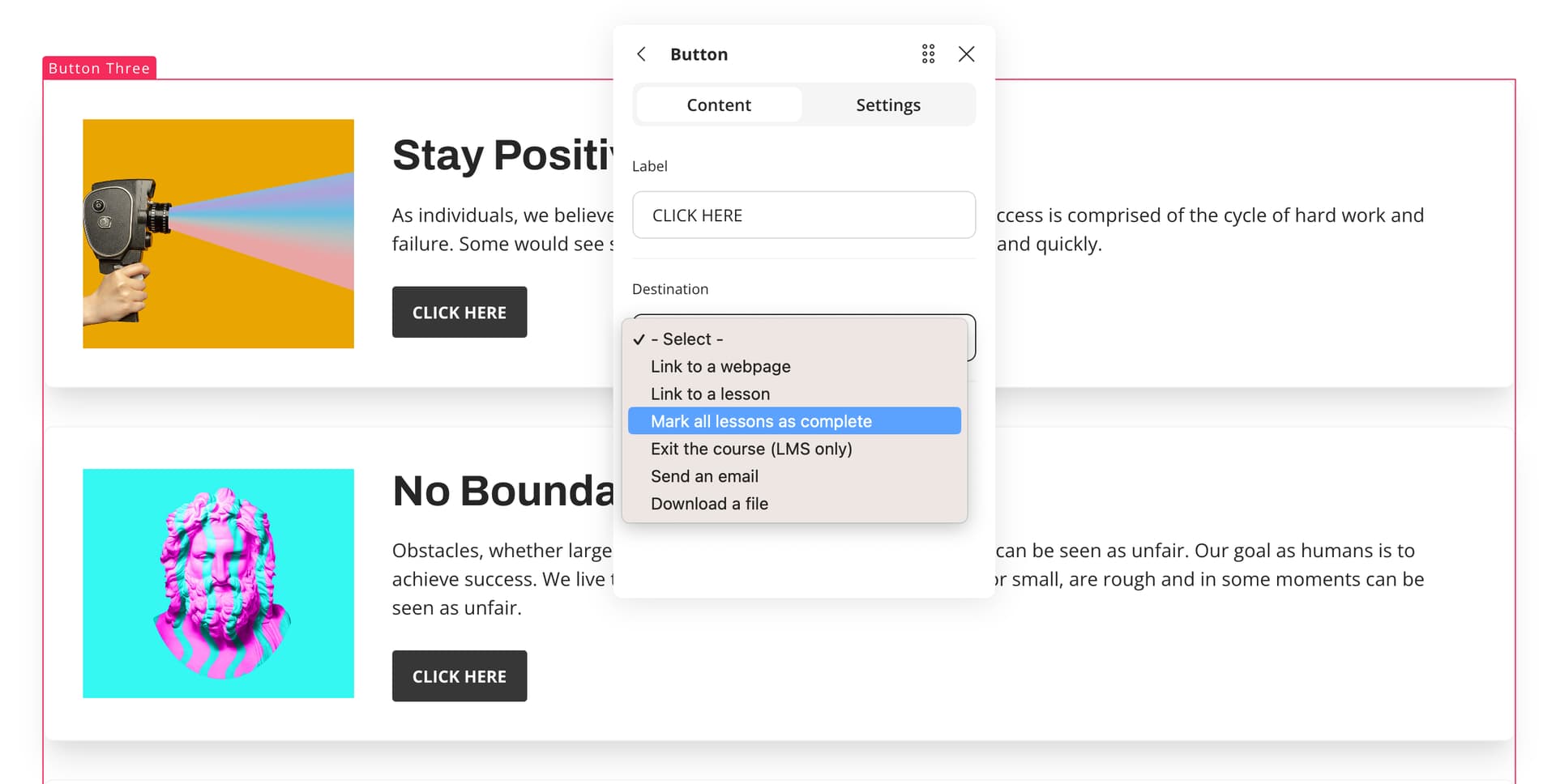This screenshot has height=784, width=1556.
Task: Click the back arrow in Button panel
Action: [641, 54]
